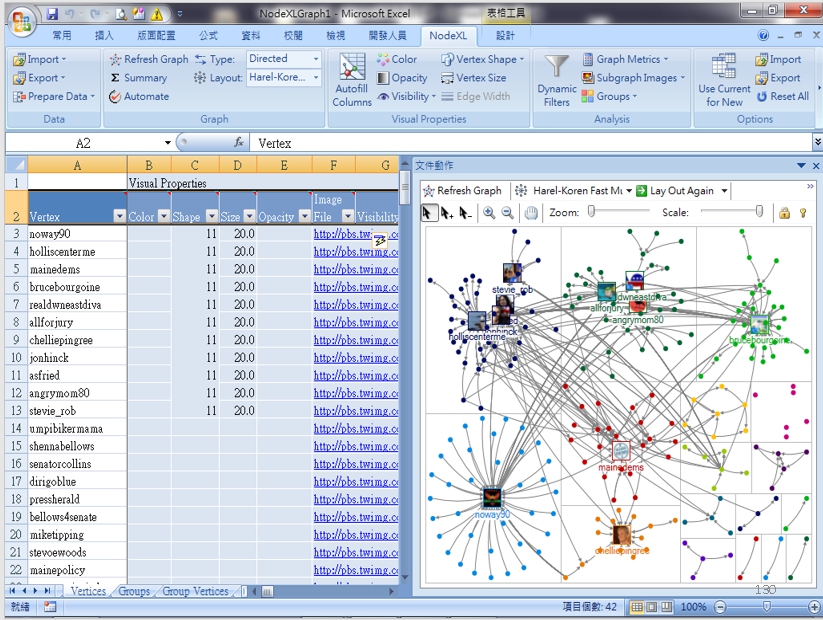
Task: Switch to the Groups sheet tab
Action: [x=134, y=592]
